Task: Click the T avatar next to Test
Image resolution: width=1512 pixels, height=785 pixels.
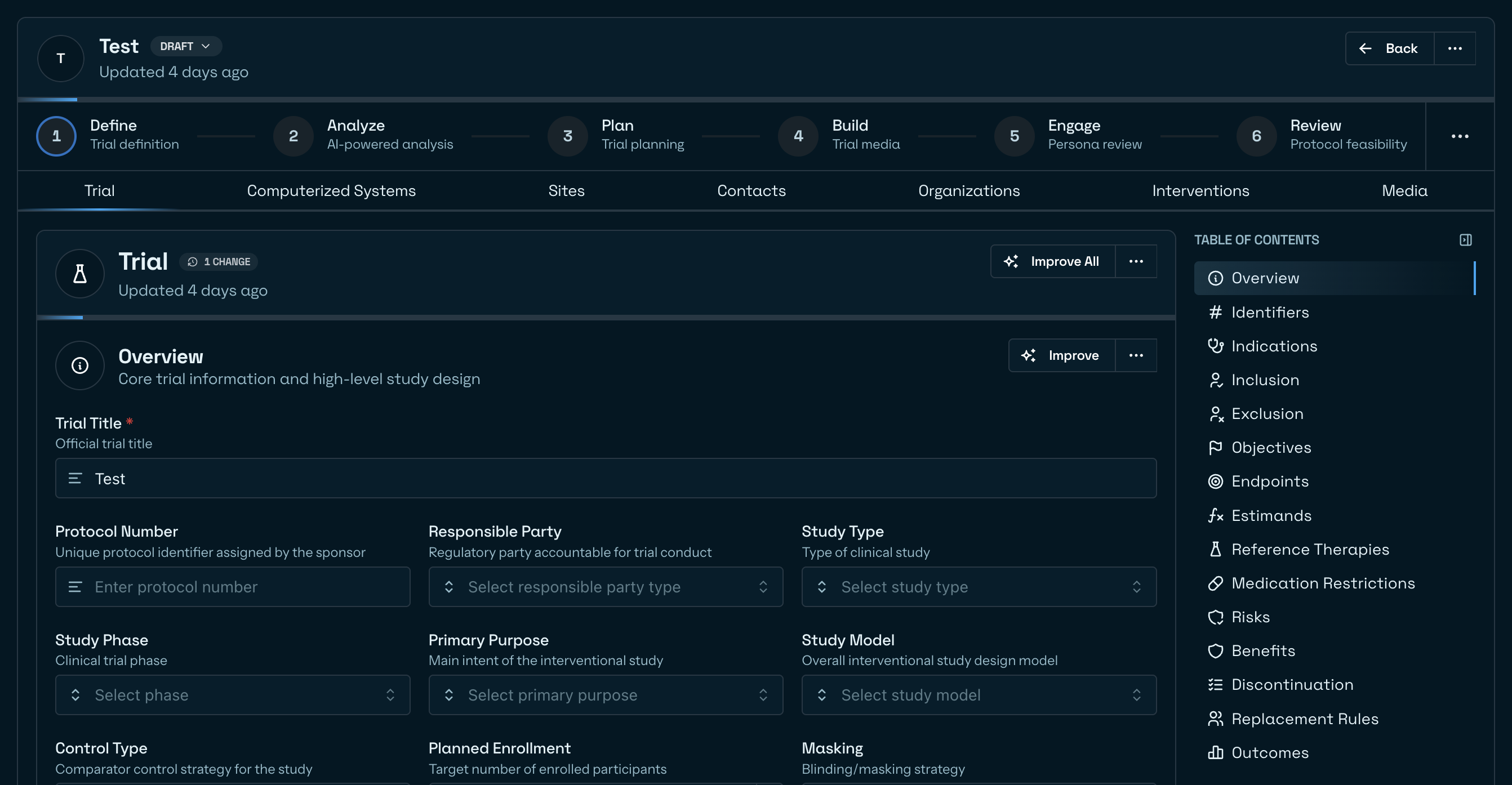Action: (60, 58)
